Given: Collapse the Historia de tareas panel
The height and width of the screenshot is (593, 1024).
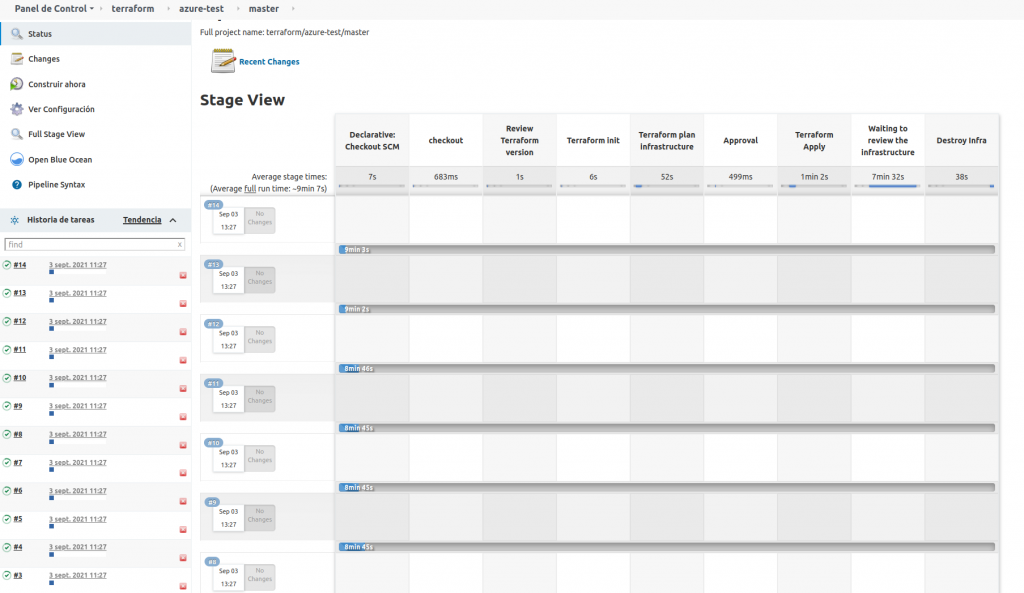Looking at the screenshot, I should (x=173, y=220).
